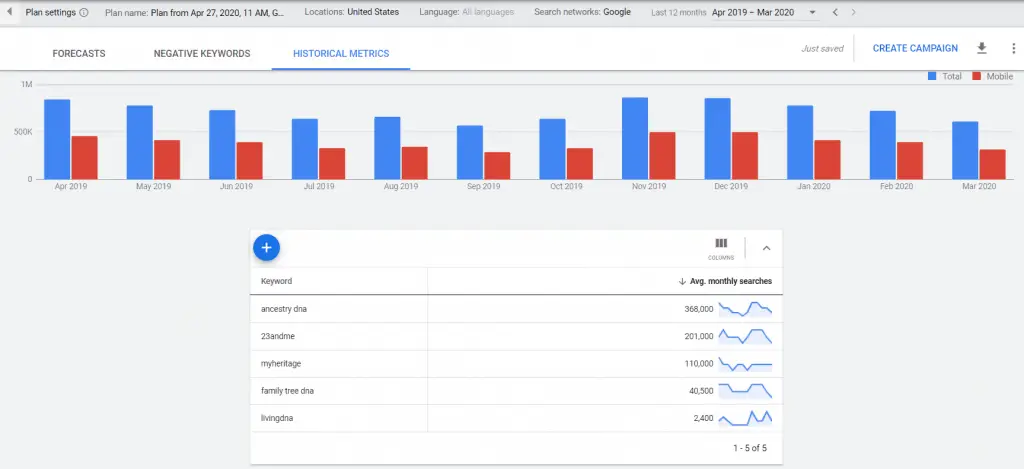This screenshot has height=469, width=1024.
Task: Click the 201,000 searches value
Action: click(699, 336)
